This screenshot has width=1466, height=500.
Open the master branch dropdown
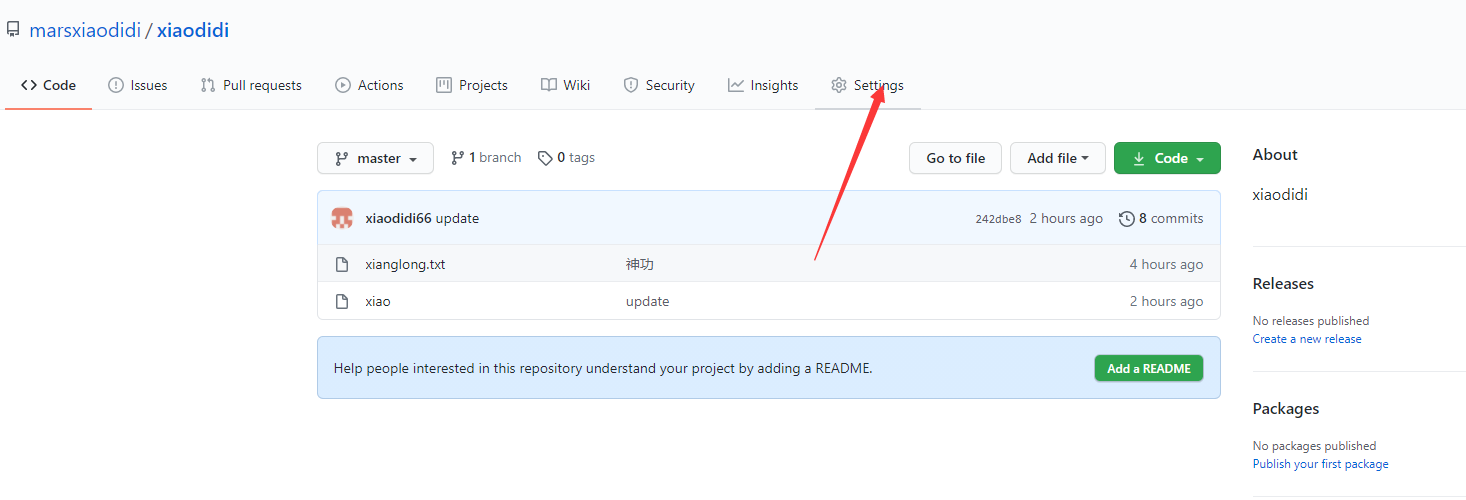[x=375, y=158]
